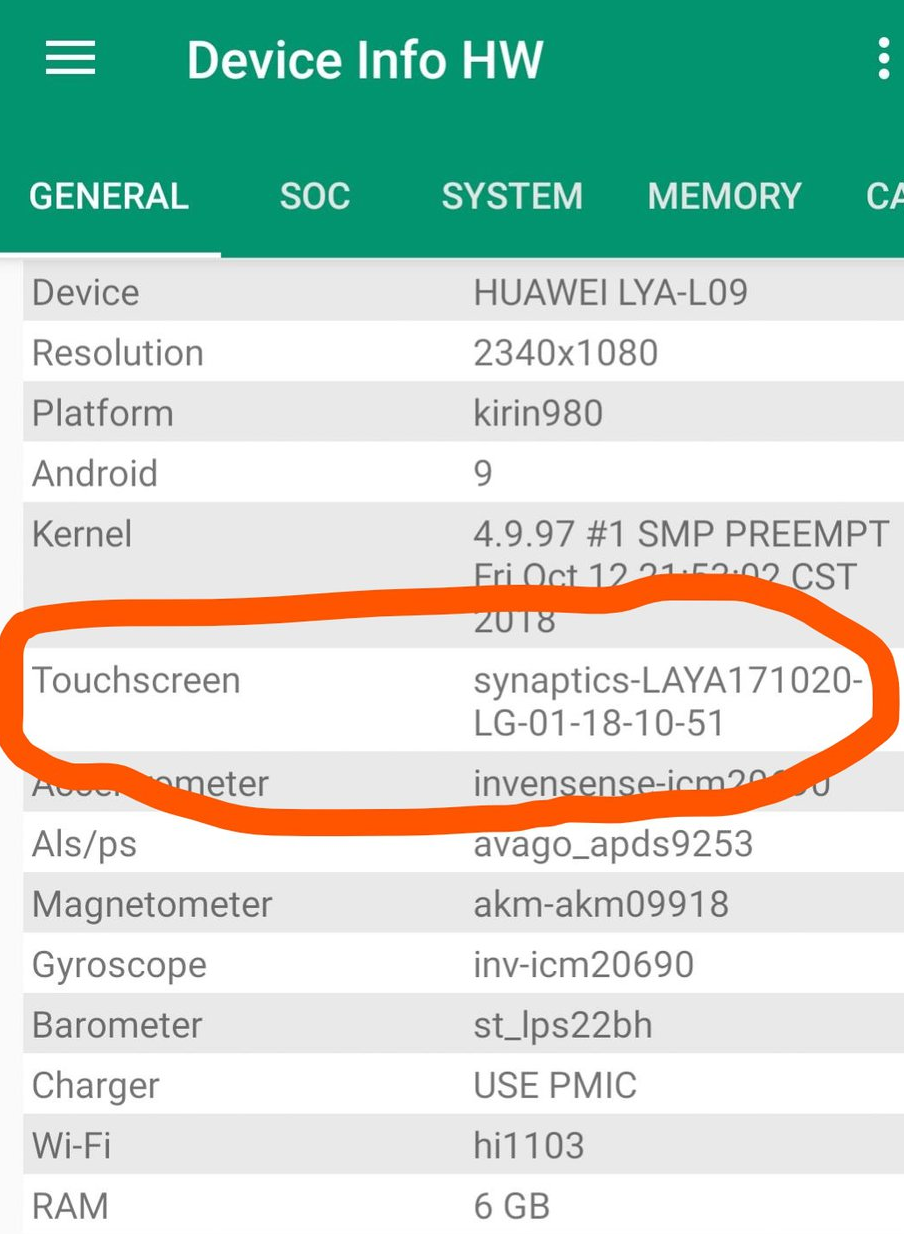Switch to the GENERAL tab
The height and width of the screenshot is (1234, 904).
pyautogui.click(x=109, y=196)
